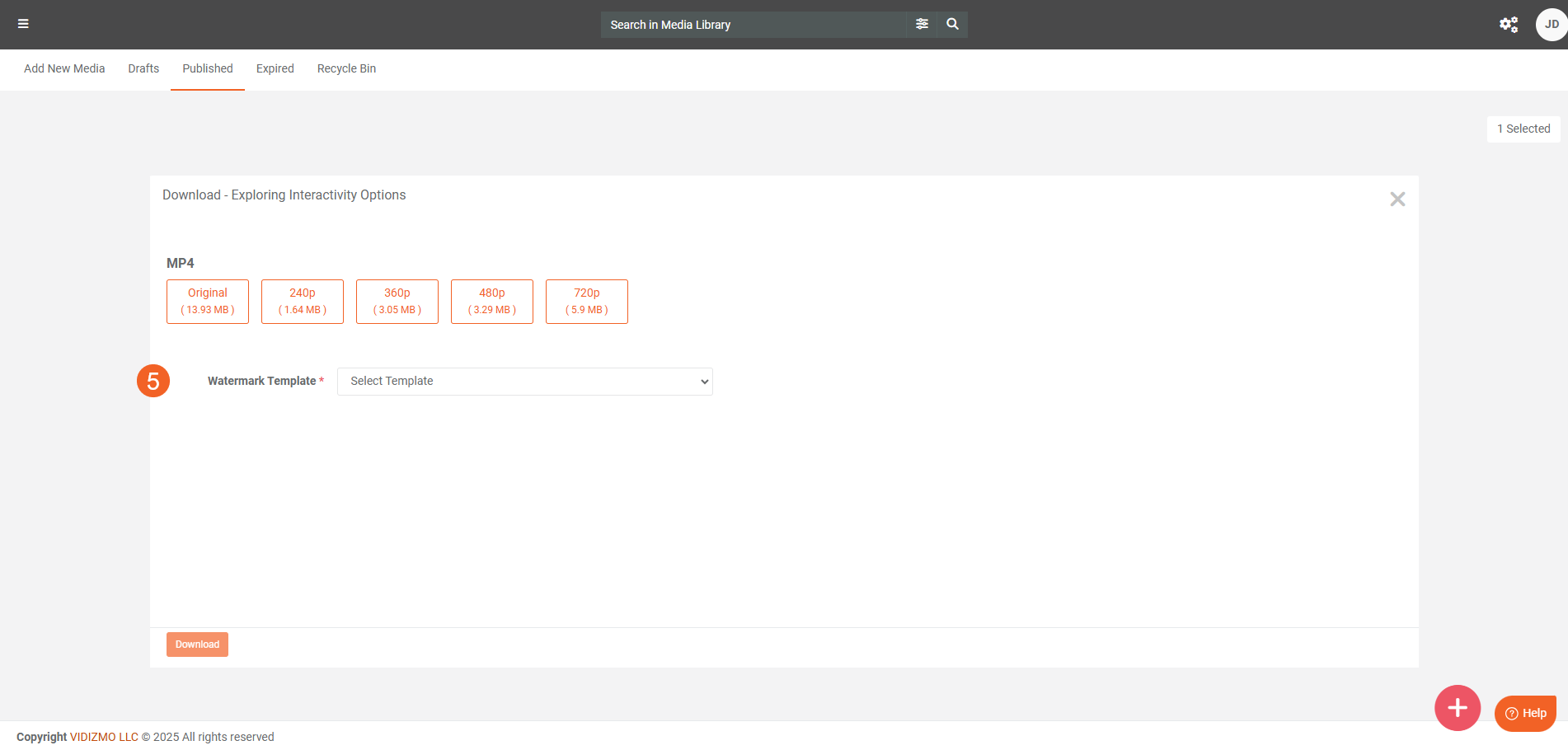Pick the 480p download quality
The width and height of the screenshot is (1568, 750).
point(492,302)
